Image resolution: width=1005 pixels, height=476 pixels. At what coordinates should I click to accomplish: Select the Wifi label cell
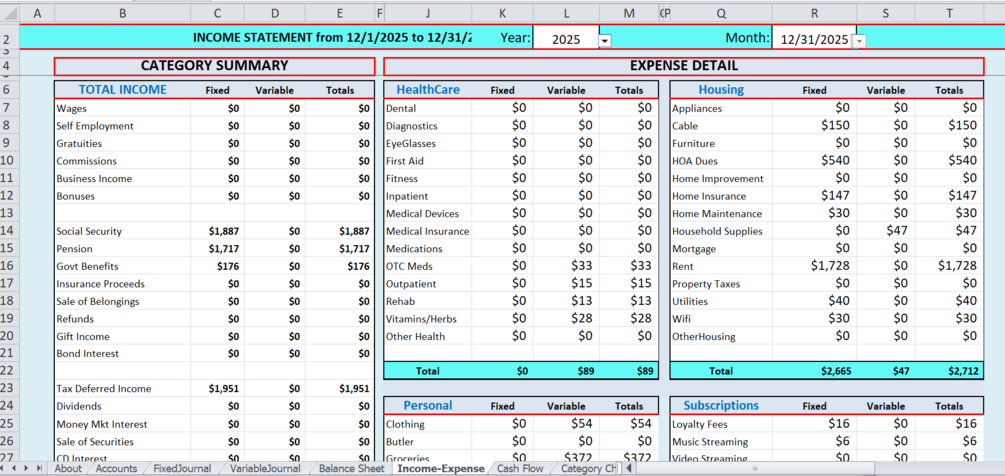click(721, 319)
